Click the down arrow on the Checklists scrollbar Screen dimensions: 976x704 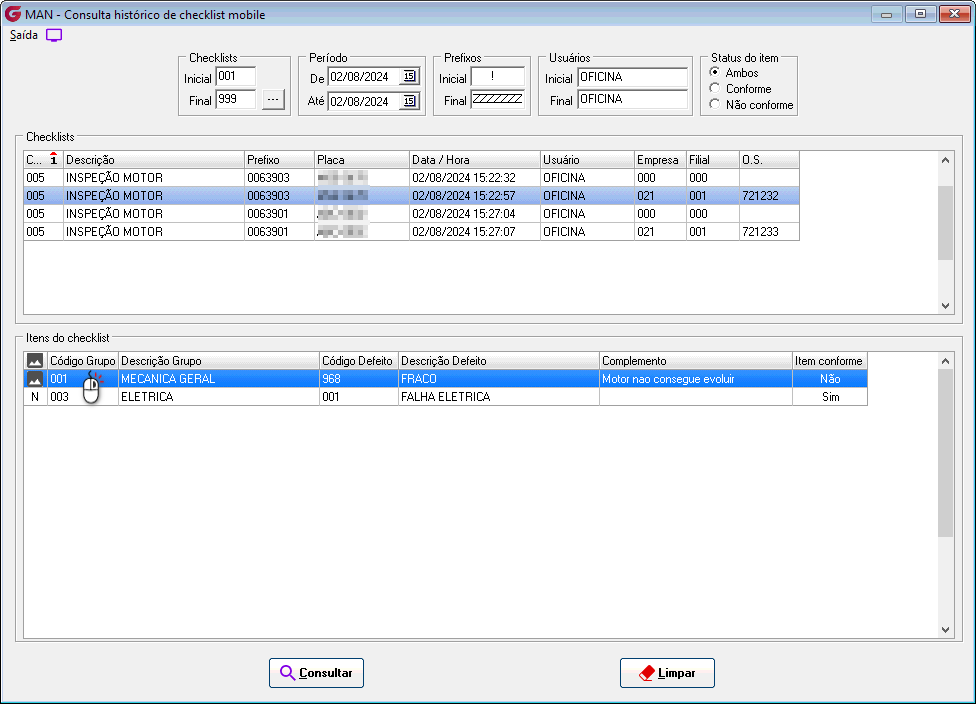pos(946,306)
